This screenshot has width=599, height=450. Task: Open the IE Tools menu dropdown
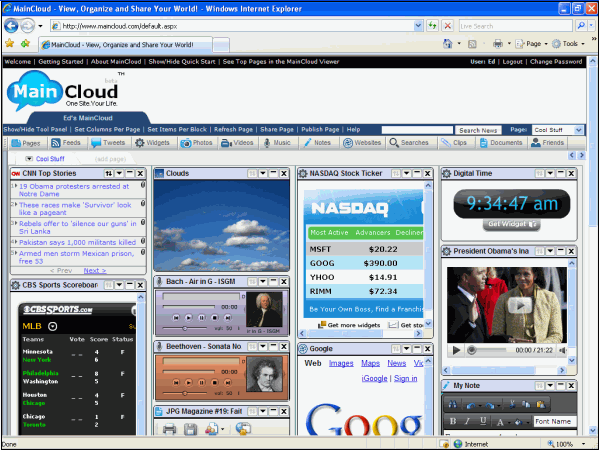tap(569, 44)
